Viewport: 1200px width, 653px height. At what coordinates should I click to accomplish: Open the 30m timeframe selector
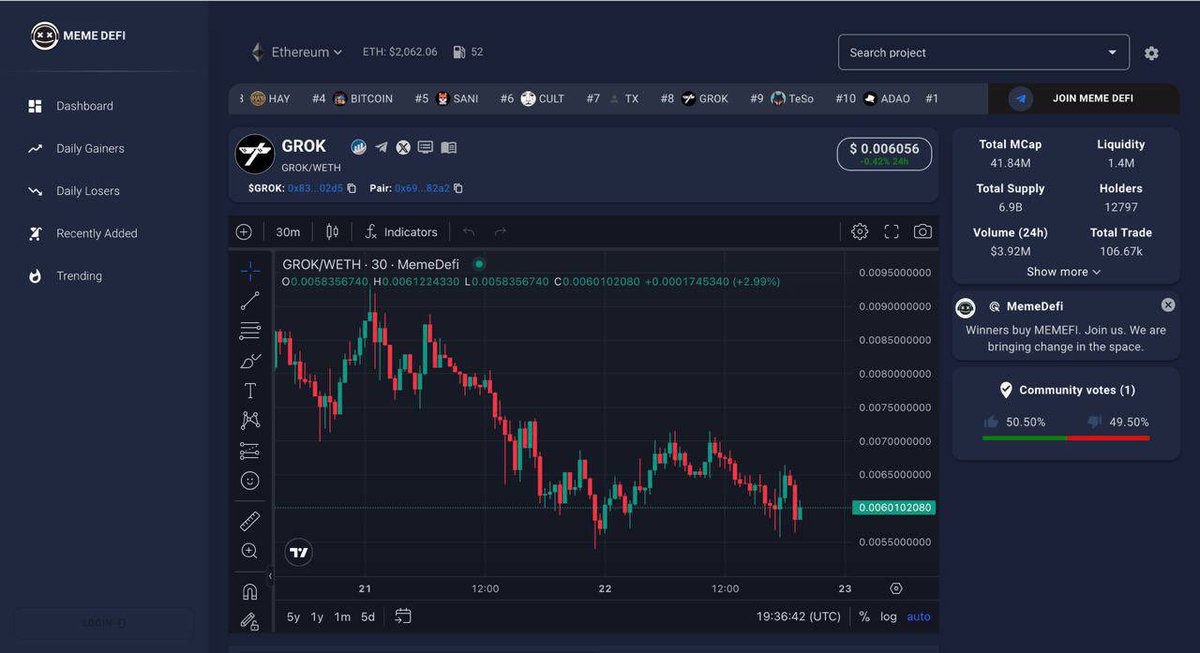(x=288, y=231)
